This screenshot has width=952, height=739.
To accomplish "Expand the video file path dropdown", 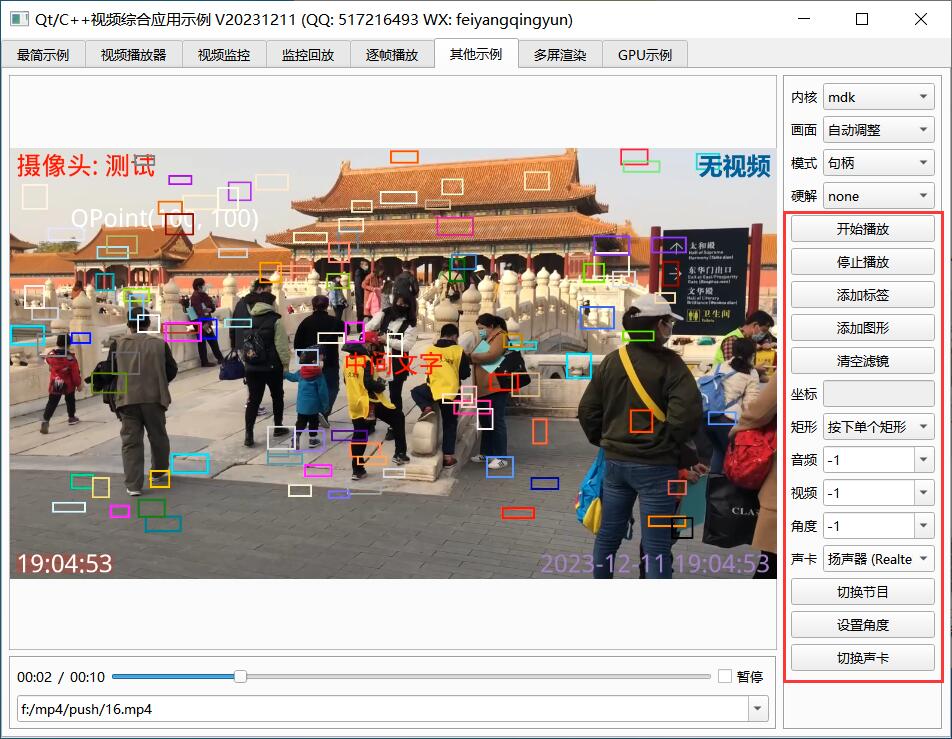I will [x=758, y=710].
